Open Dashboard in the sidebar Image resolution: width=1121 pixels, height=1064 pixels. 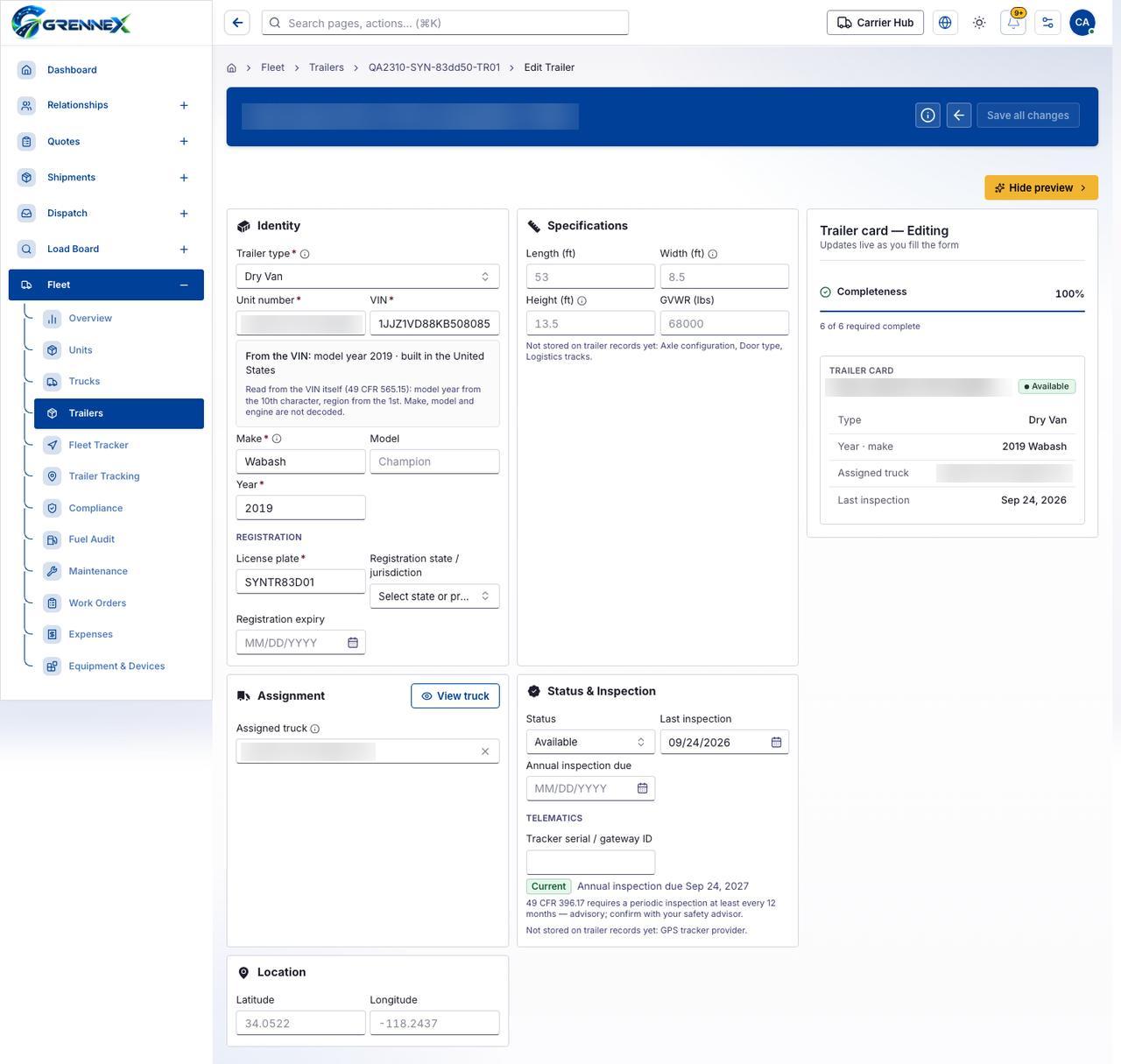click(x=106, y=70)
